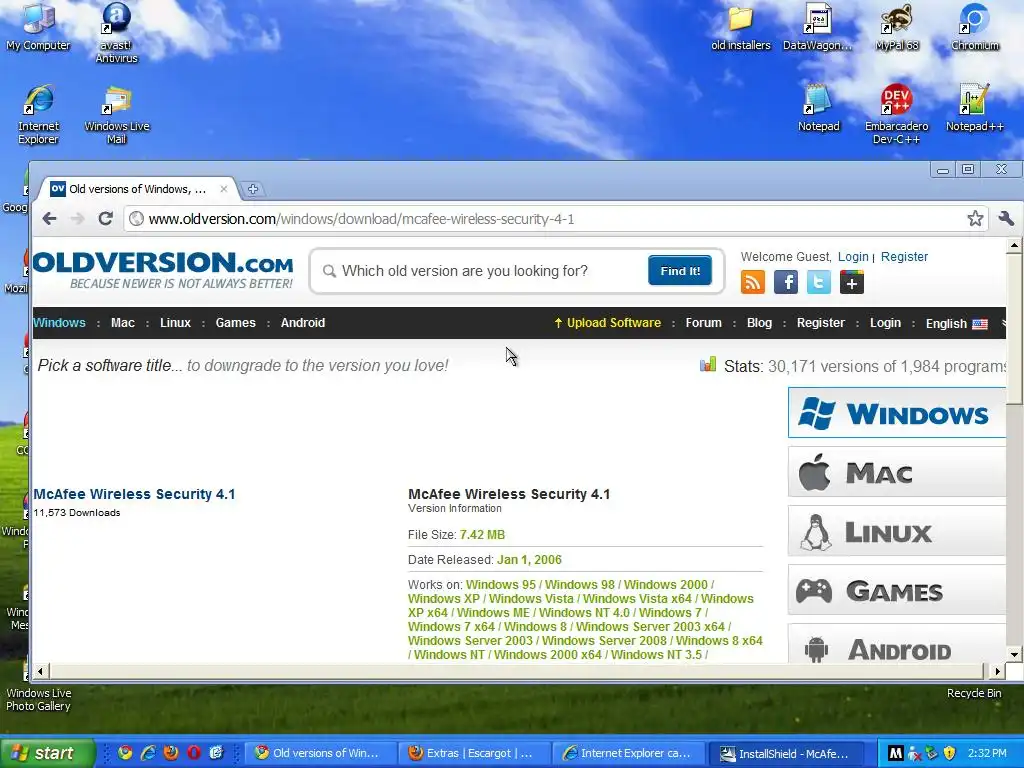Select the WINDOWS sidebar platform button
This screenshot has height=768, width=1024.
pyautogui.click(x=897, y=413)
